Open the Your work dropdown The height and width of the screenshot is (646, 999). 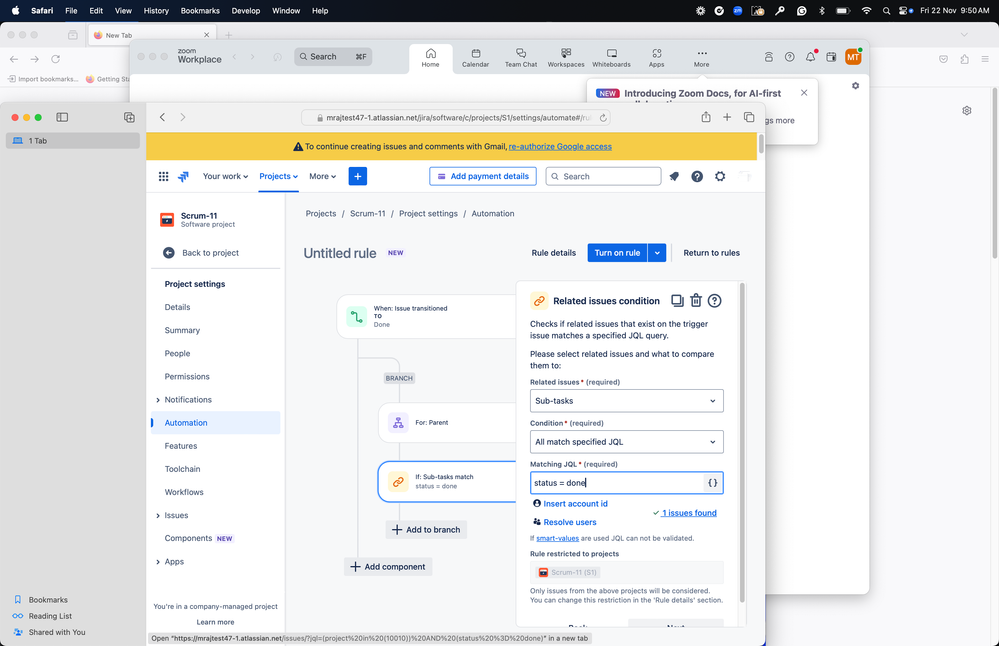[225, 176]
